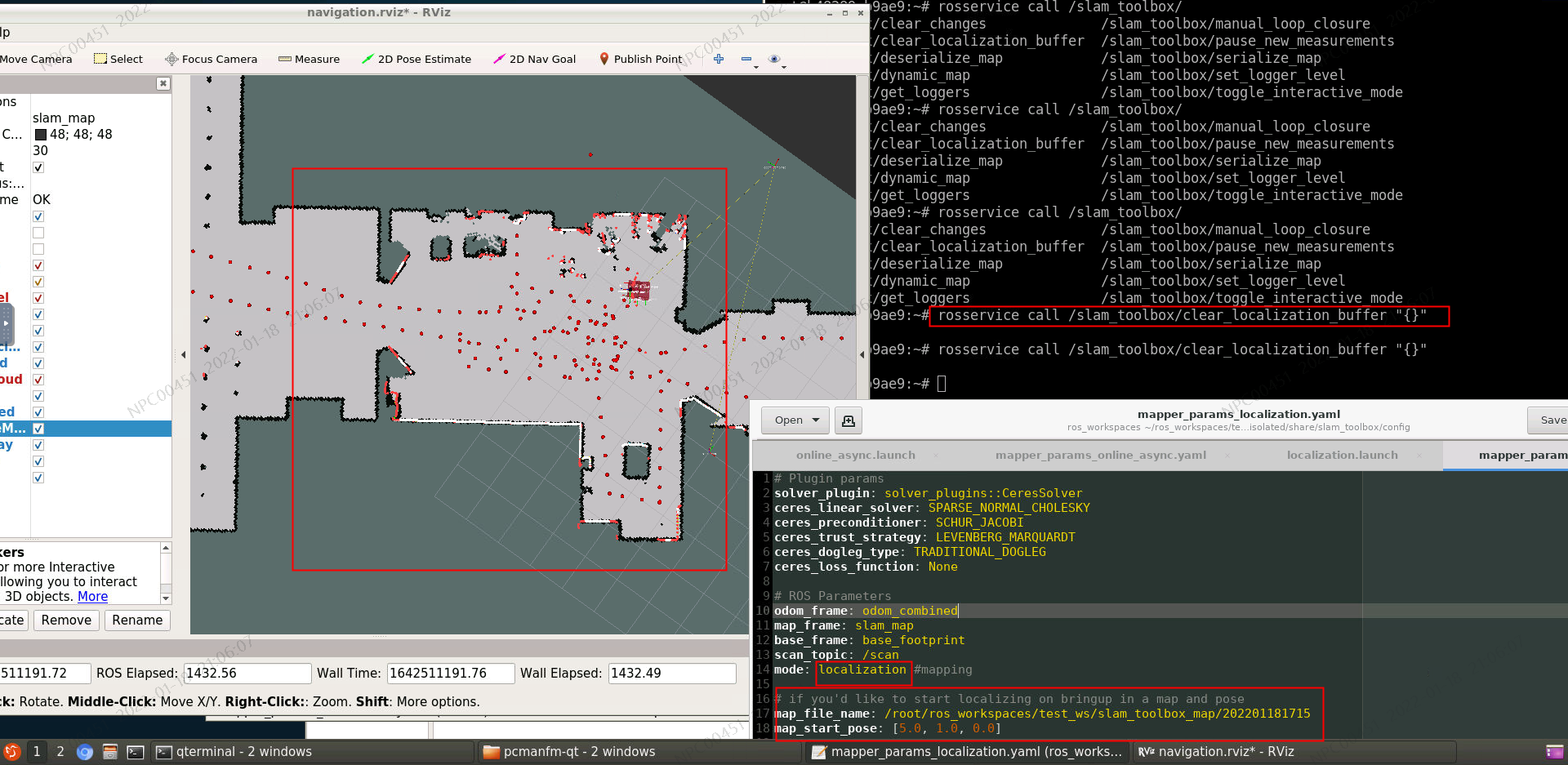Edit the slam_map fixed frame value
This screenshot has width=1568, height=765.
pos(64,118)
